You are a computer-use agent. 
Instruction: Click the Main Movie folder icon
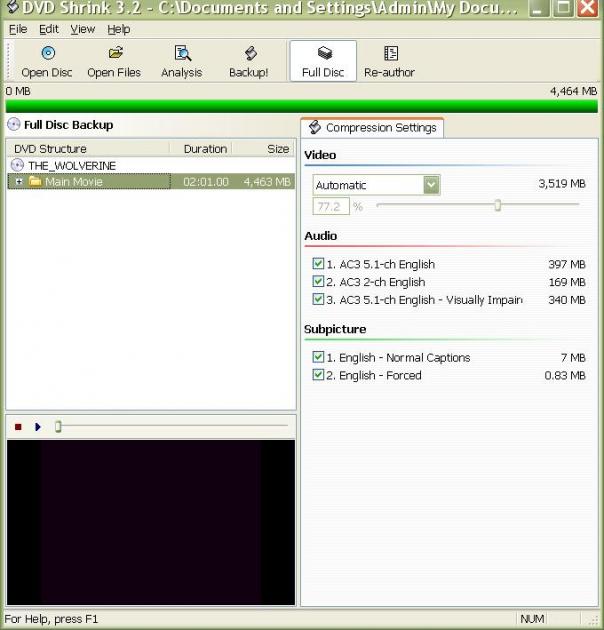pos(35,181)
